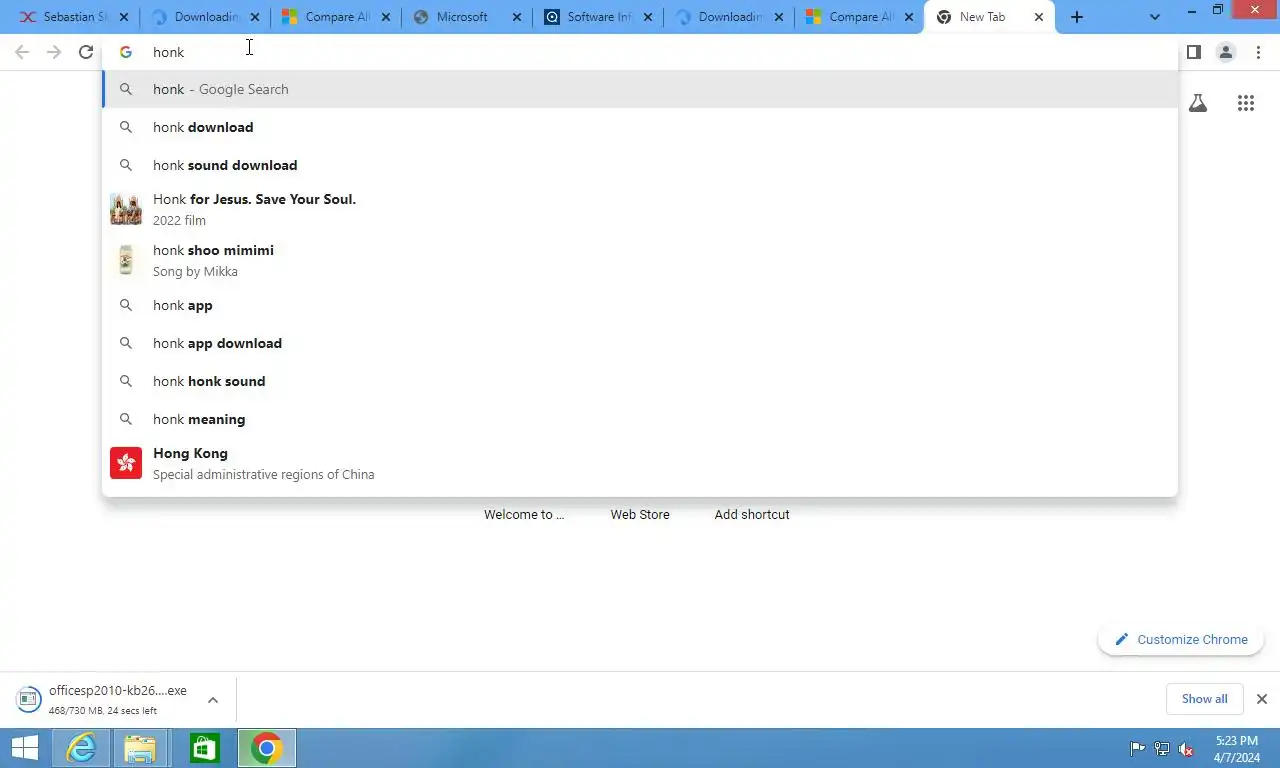
Task: Click the honk shoo mimimi song thumbnail
Action: tap(126, 260)
